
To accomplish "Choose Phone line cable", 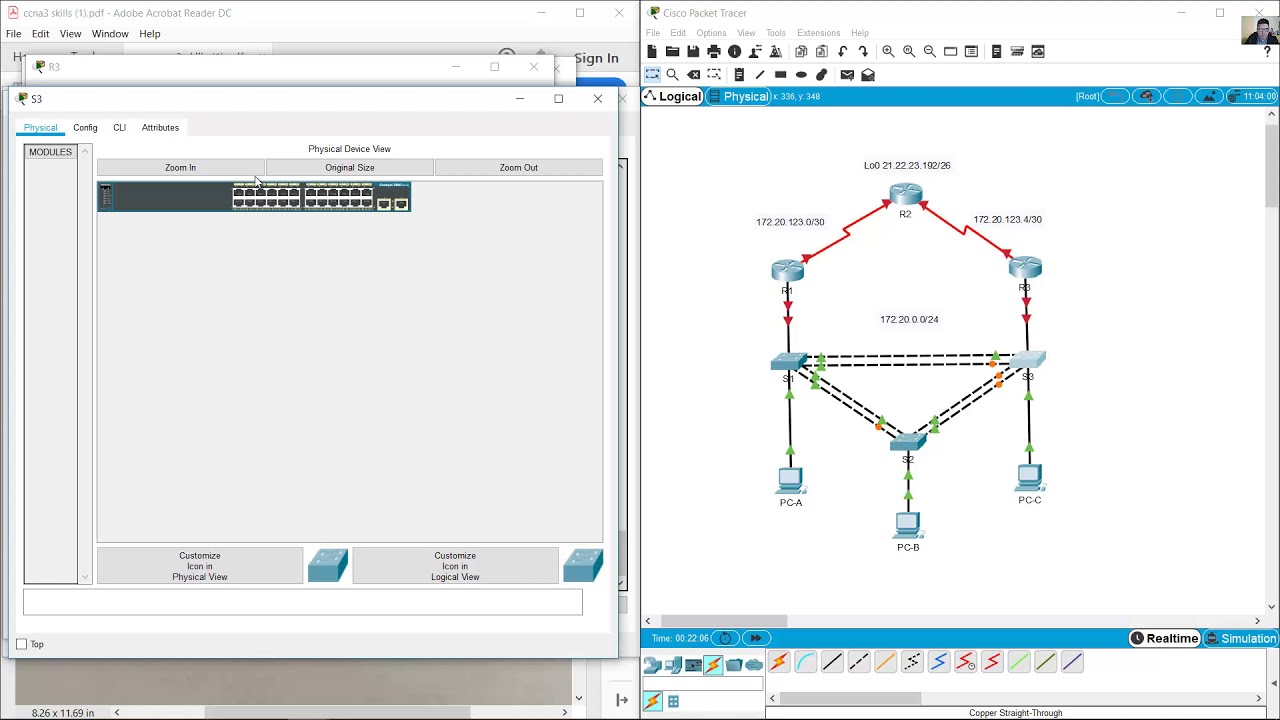I will pos(912,662).
